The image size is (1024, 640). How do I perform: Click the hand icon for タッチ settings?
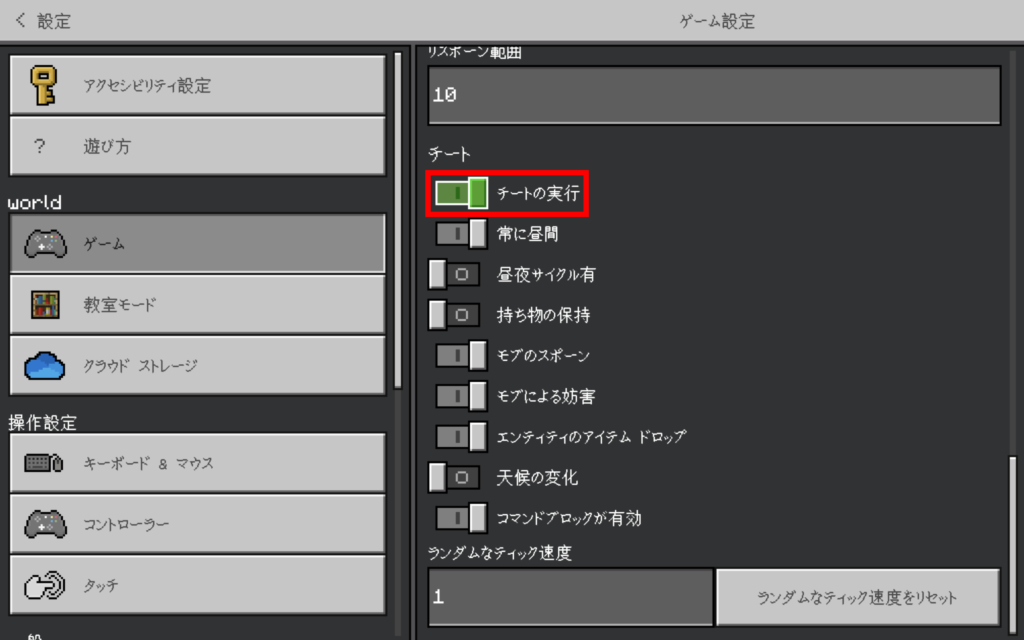click(44, 586)
